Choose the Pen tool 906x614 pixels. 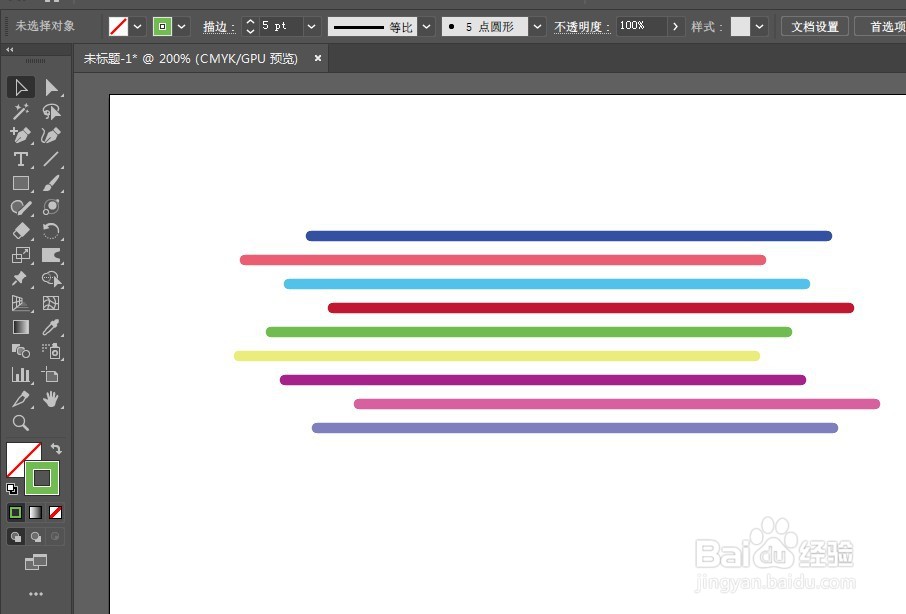(20, 135)
